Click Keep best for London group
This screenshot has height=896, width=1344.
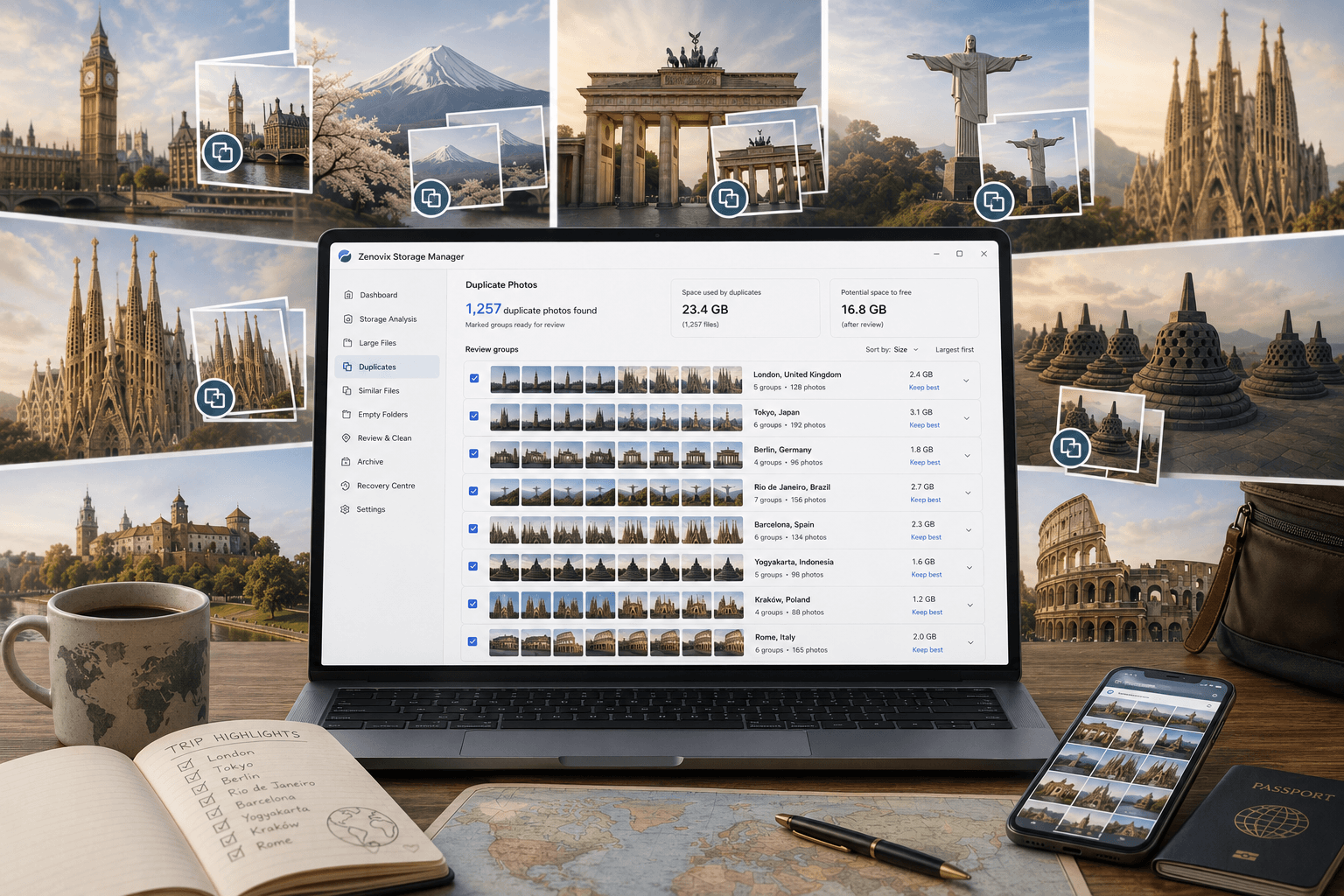pos(924,388)
